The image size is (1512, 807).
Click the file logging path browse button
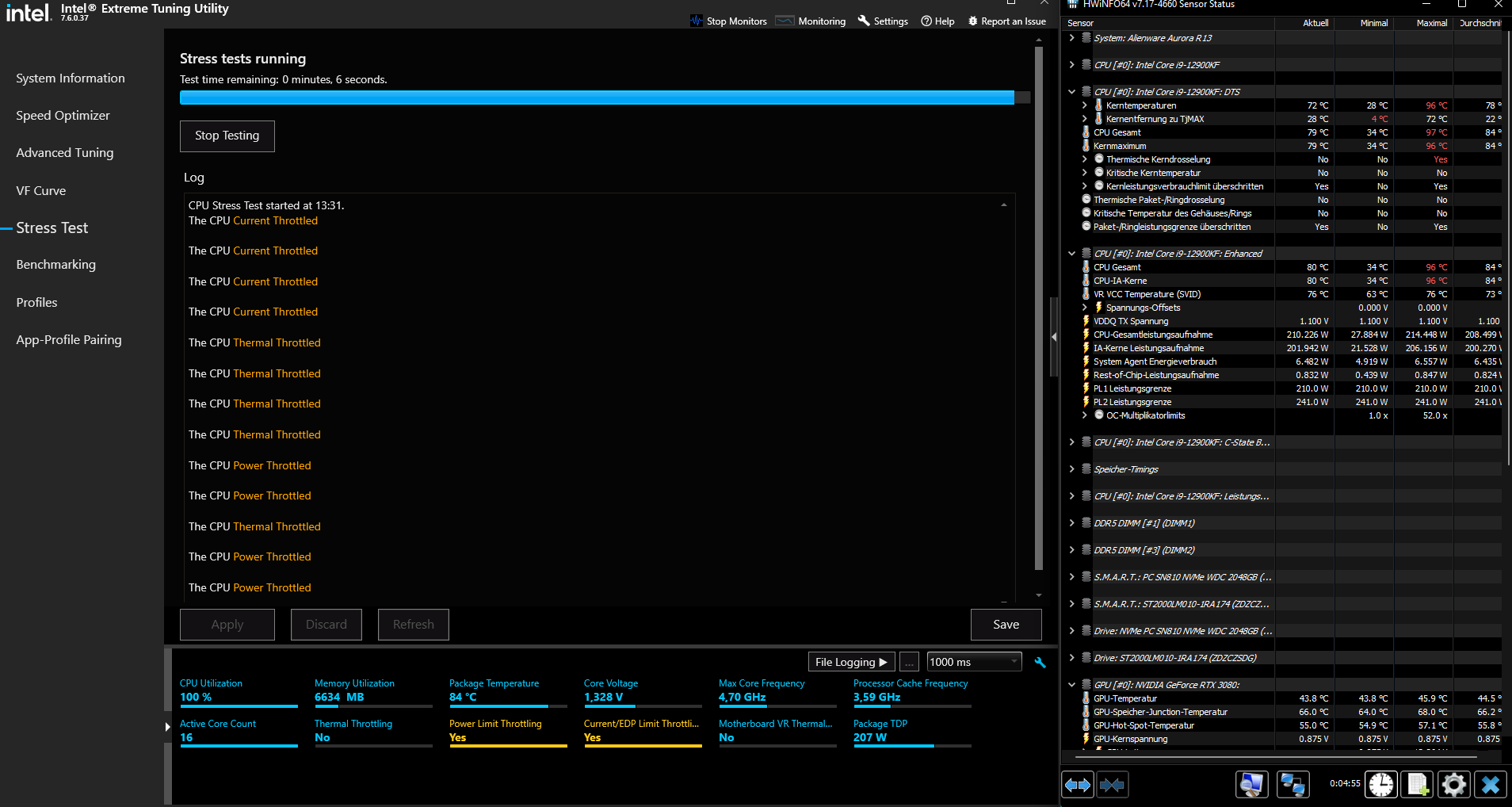[x=909, y=662]
